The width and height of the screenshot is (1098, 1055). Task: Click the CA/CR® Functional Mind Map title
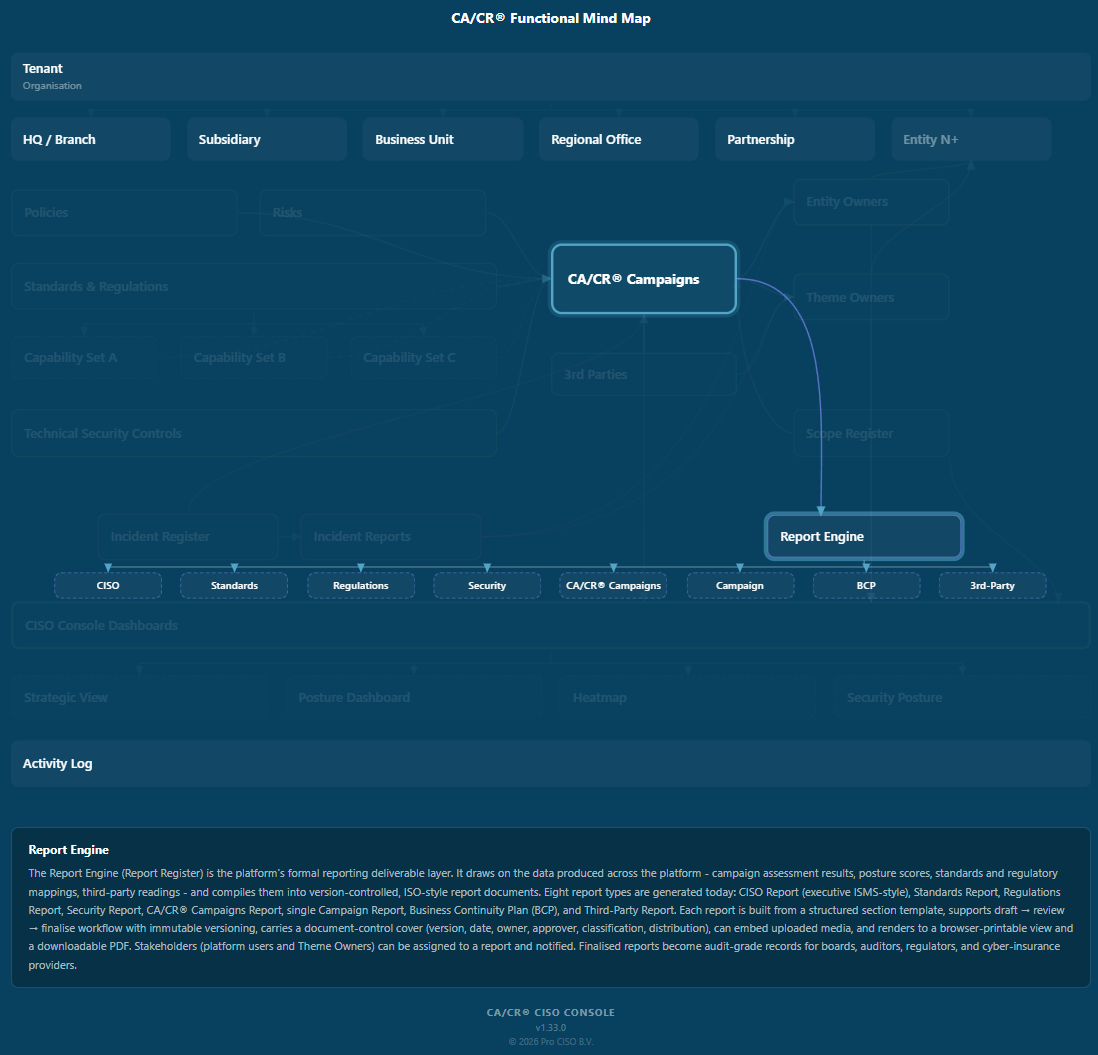(550, 19)
